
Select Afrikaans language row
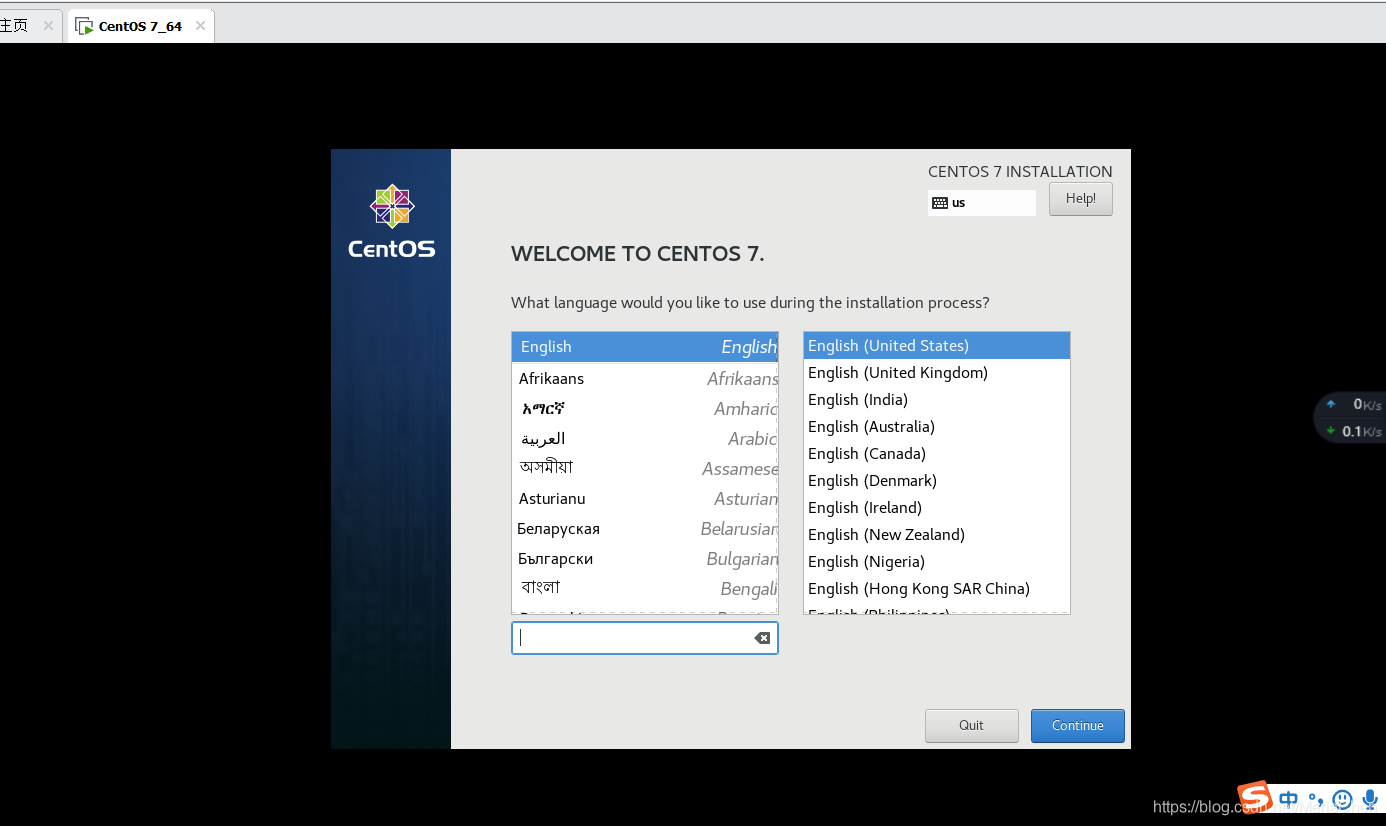(644, 379)
